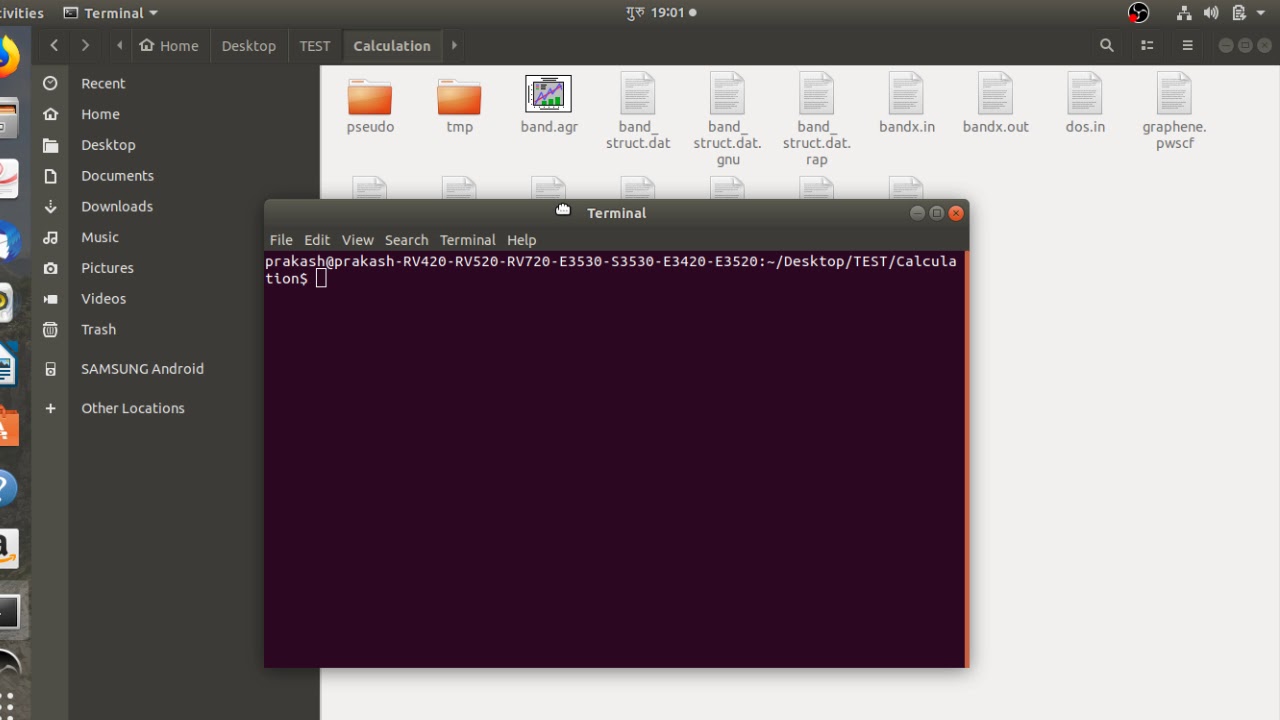Open the Terminal Help menu
This screenshot has width=1280, height=720.
coord(521,240)
